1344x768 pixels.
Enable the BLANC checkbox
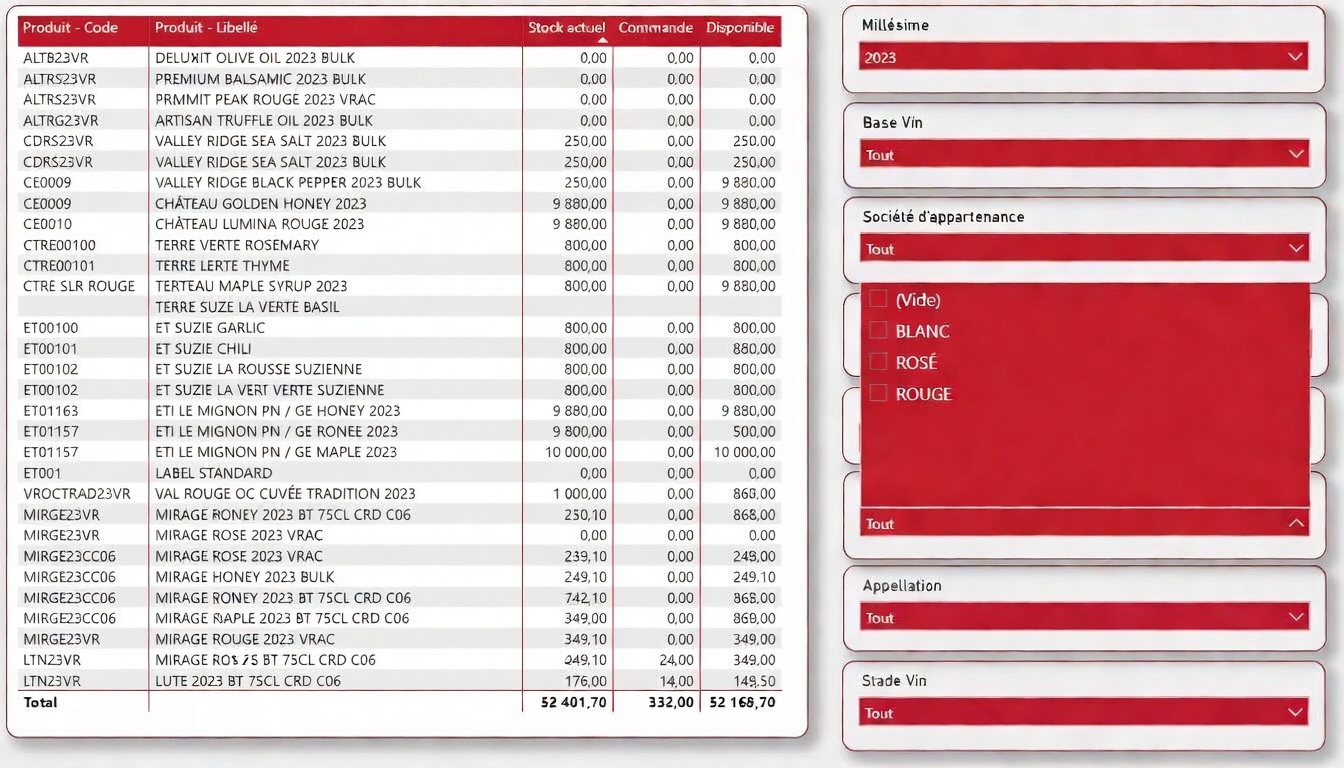coord(878,331)
